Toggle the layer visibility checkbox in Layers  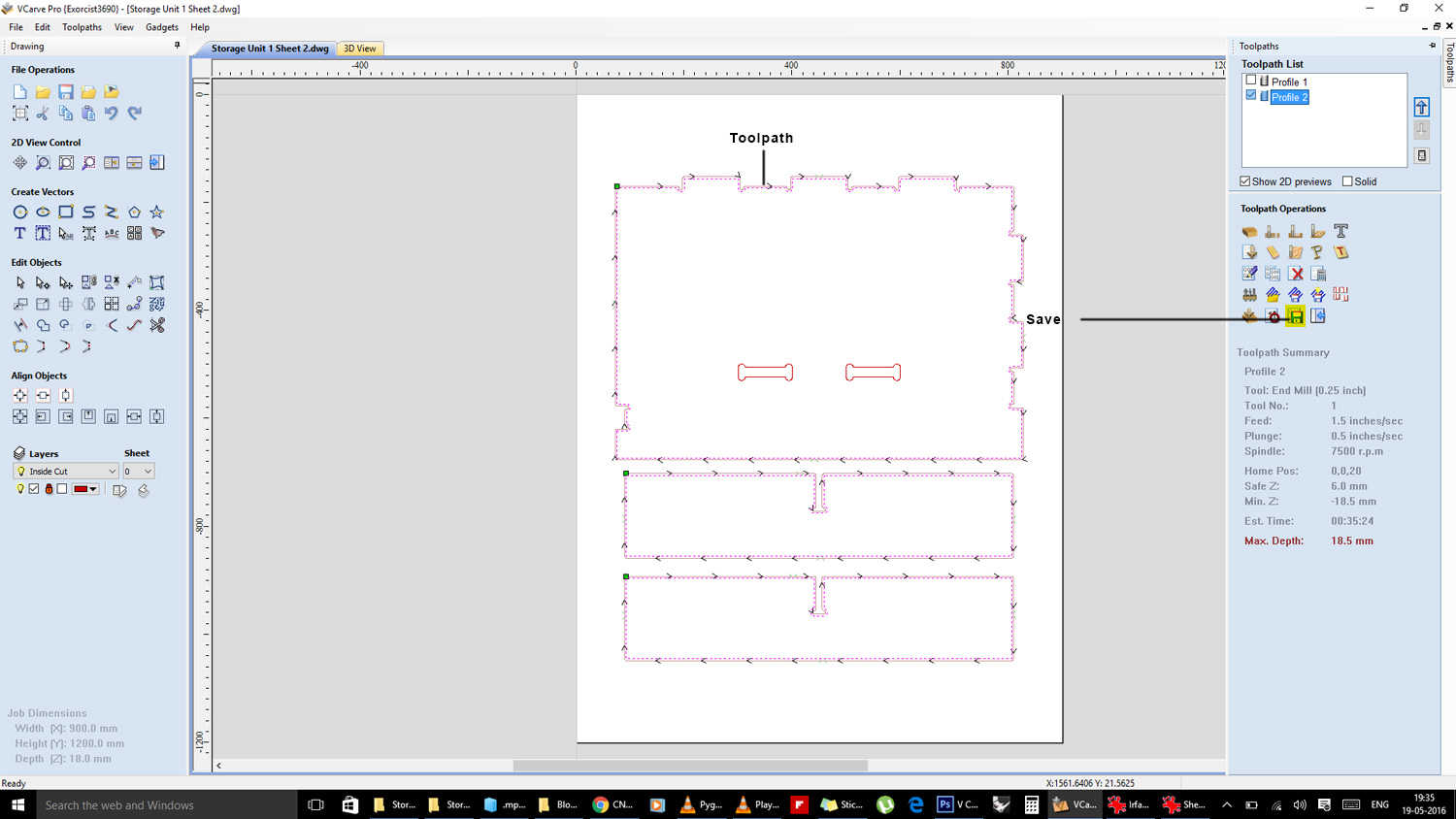coord(34,489)
